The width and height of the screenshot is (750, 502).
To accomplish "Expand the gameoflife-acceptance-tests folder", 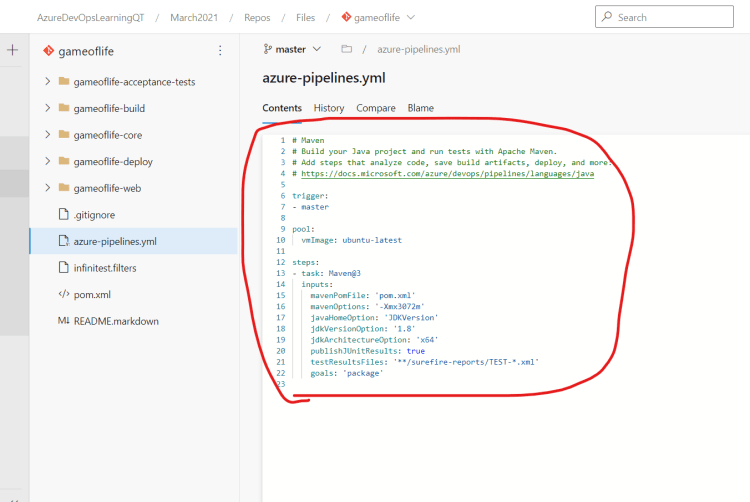I will (47, 81).
